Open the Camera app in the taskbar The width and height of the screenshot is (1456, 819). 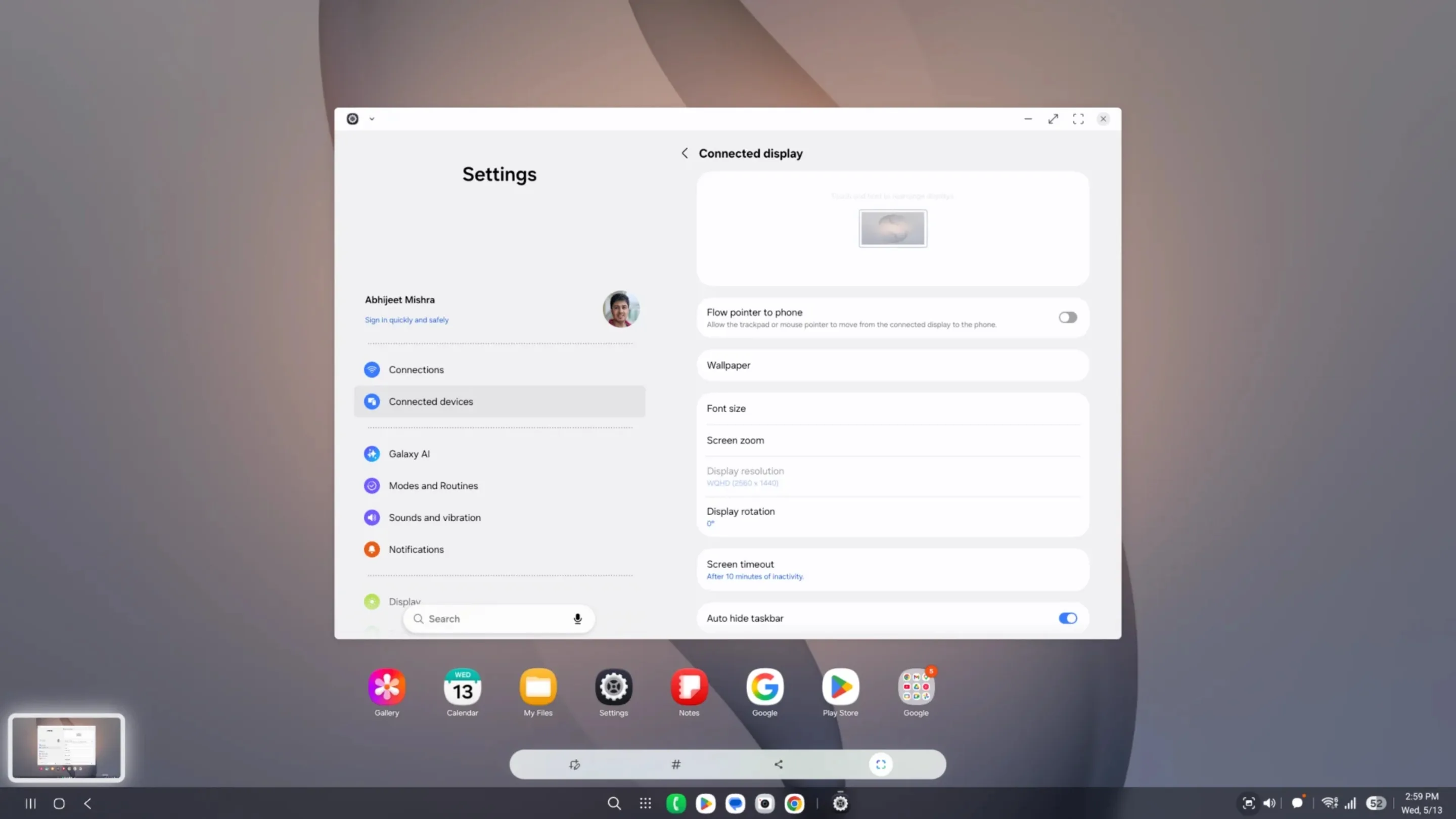(765, 803)
